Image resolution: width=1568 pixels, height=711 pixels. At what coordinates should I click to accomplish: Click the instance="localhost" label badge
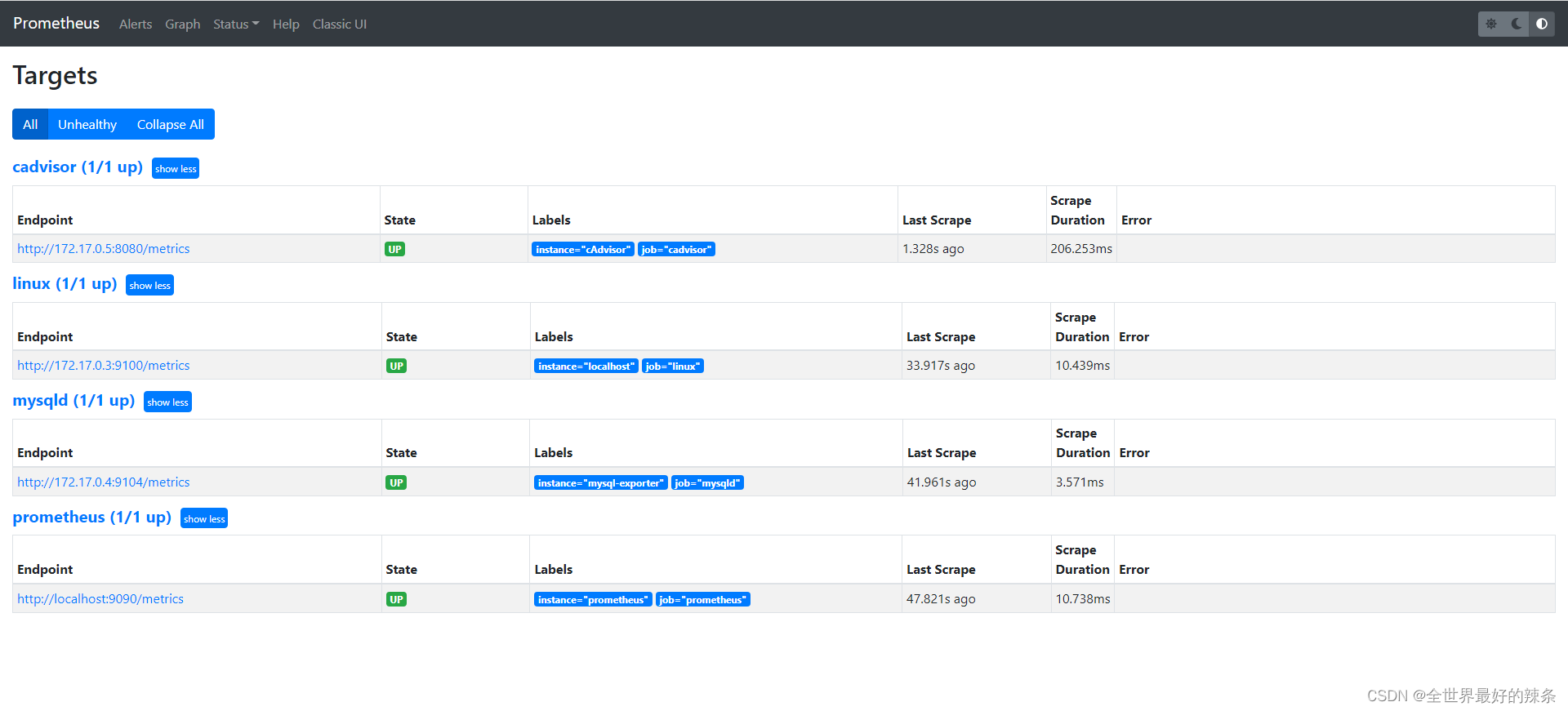[x=586, y=366]
